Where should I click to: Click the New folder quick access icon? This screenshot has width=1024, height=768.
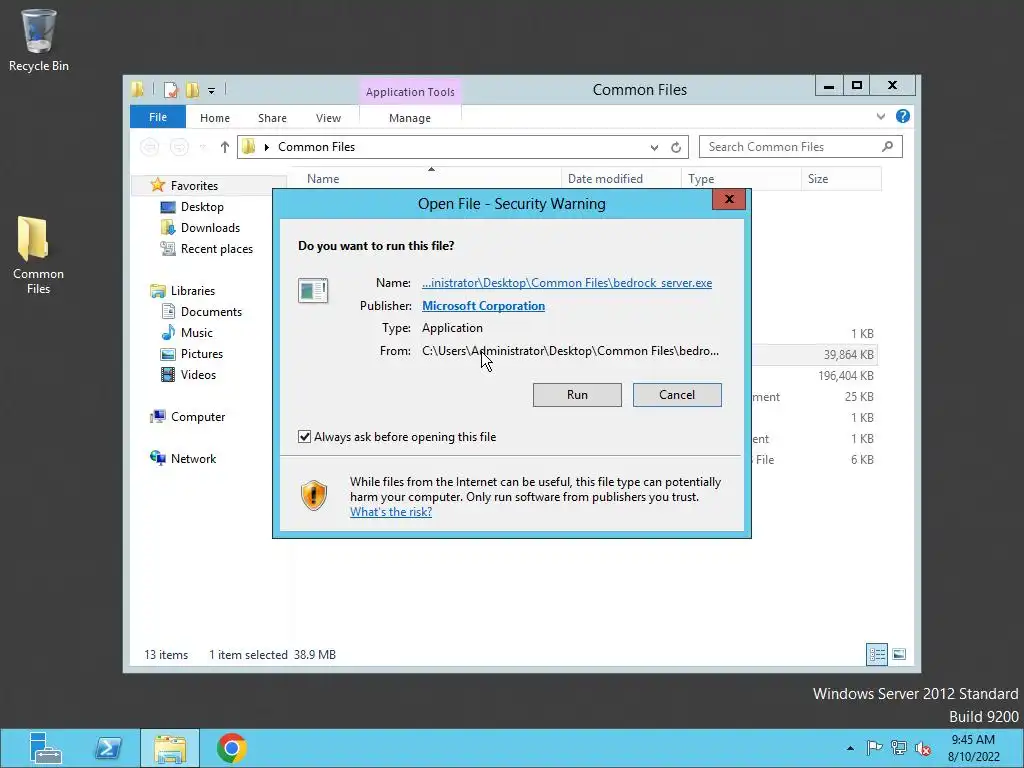tap(192, 89)
